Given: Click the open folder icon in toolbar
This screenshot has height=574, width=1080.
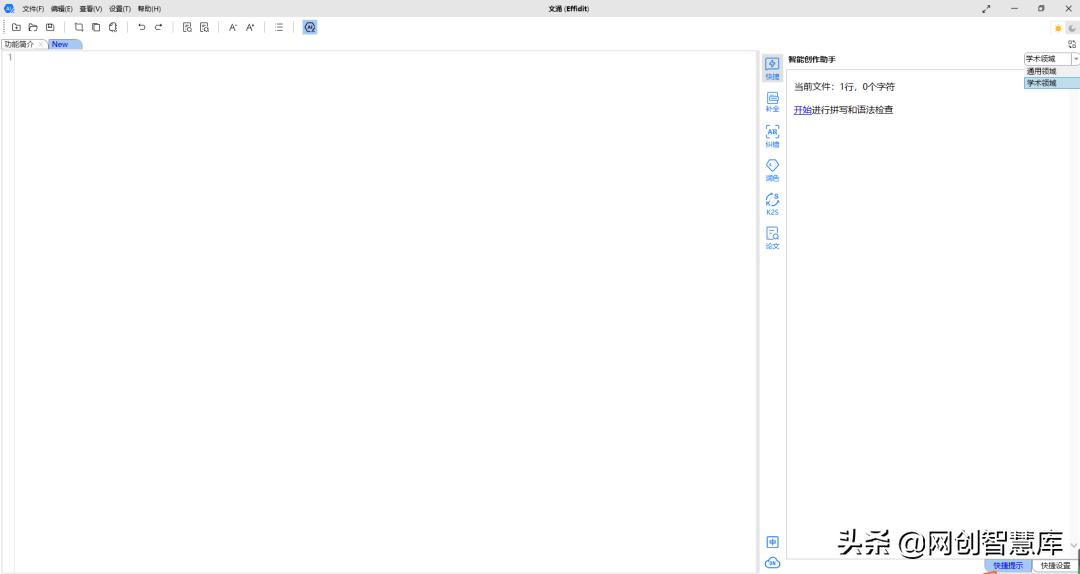Looking at the screenshot, I should tap(33, 28).
